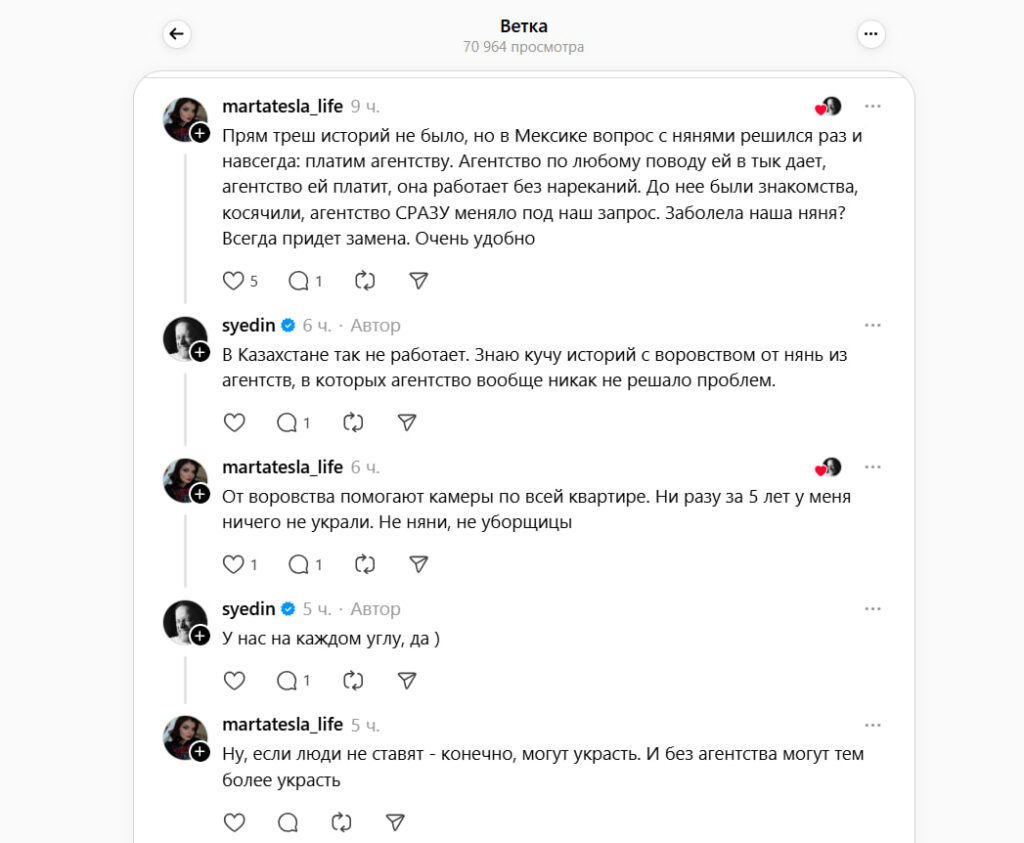Like the first martatesla_life post with 5 likes
Screen dimensions: 1024x843
234,281
